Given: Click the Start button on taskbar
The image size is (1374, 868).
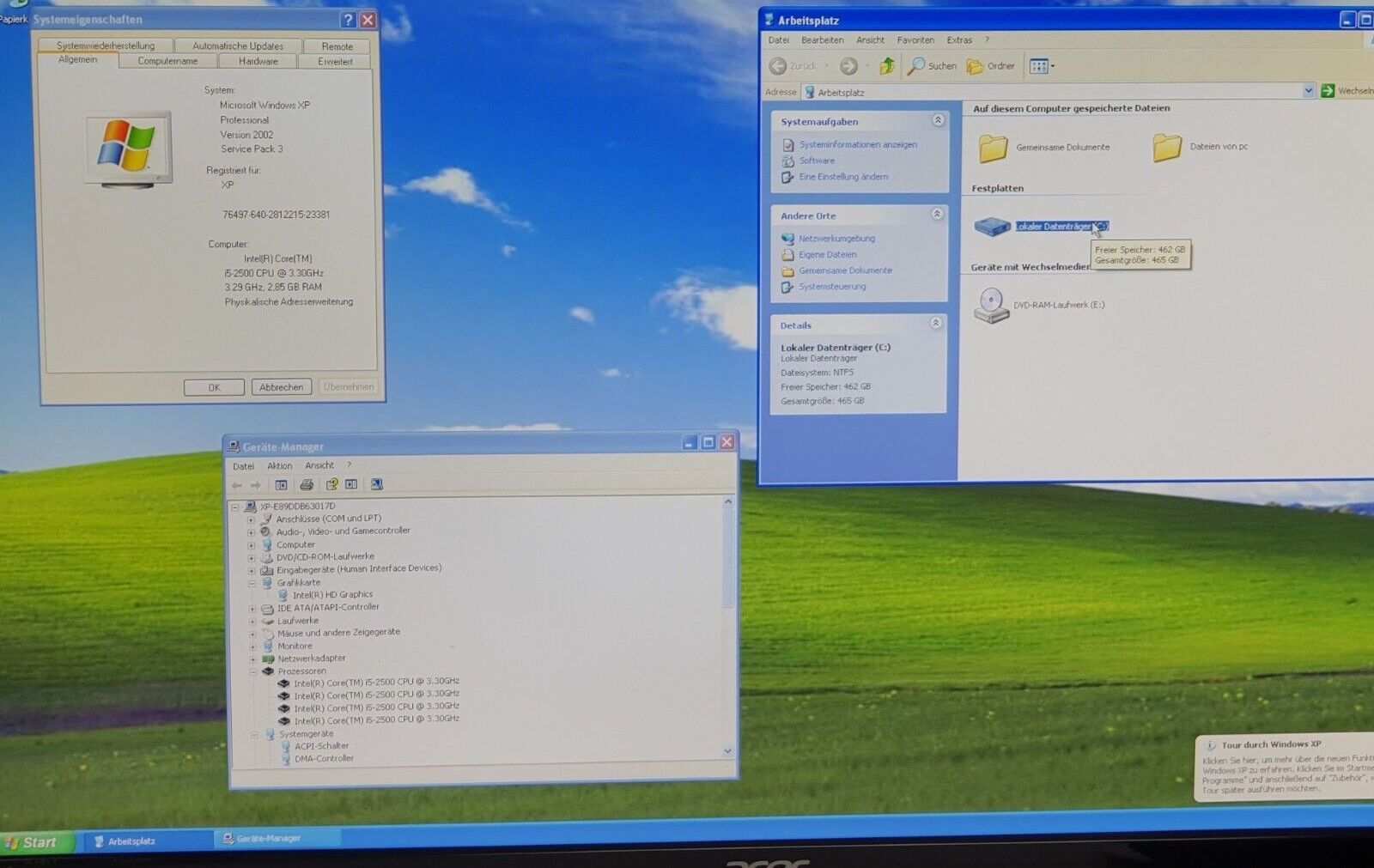Looking at the screenshot, I should (33, 843).
